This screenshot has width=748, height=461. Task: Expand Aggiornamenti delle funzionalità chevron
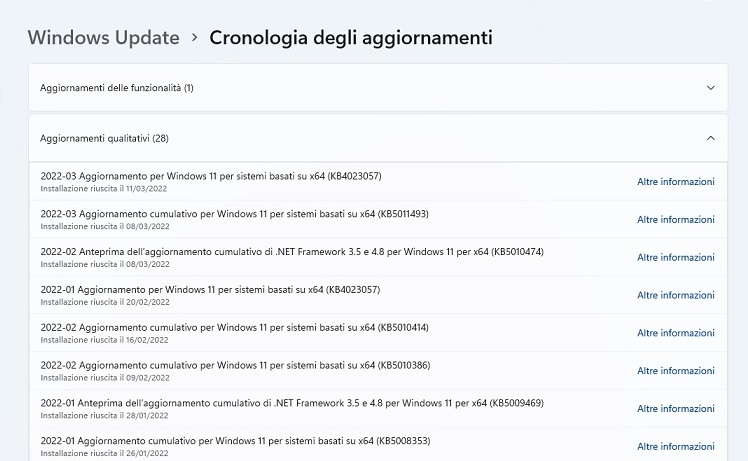pos(710,88)
